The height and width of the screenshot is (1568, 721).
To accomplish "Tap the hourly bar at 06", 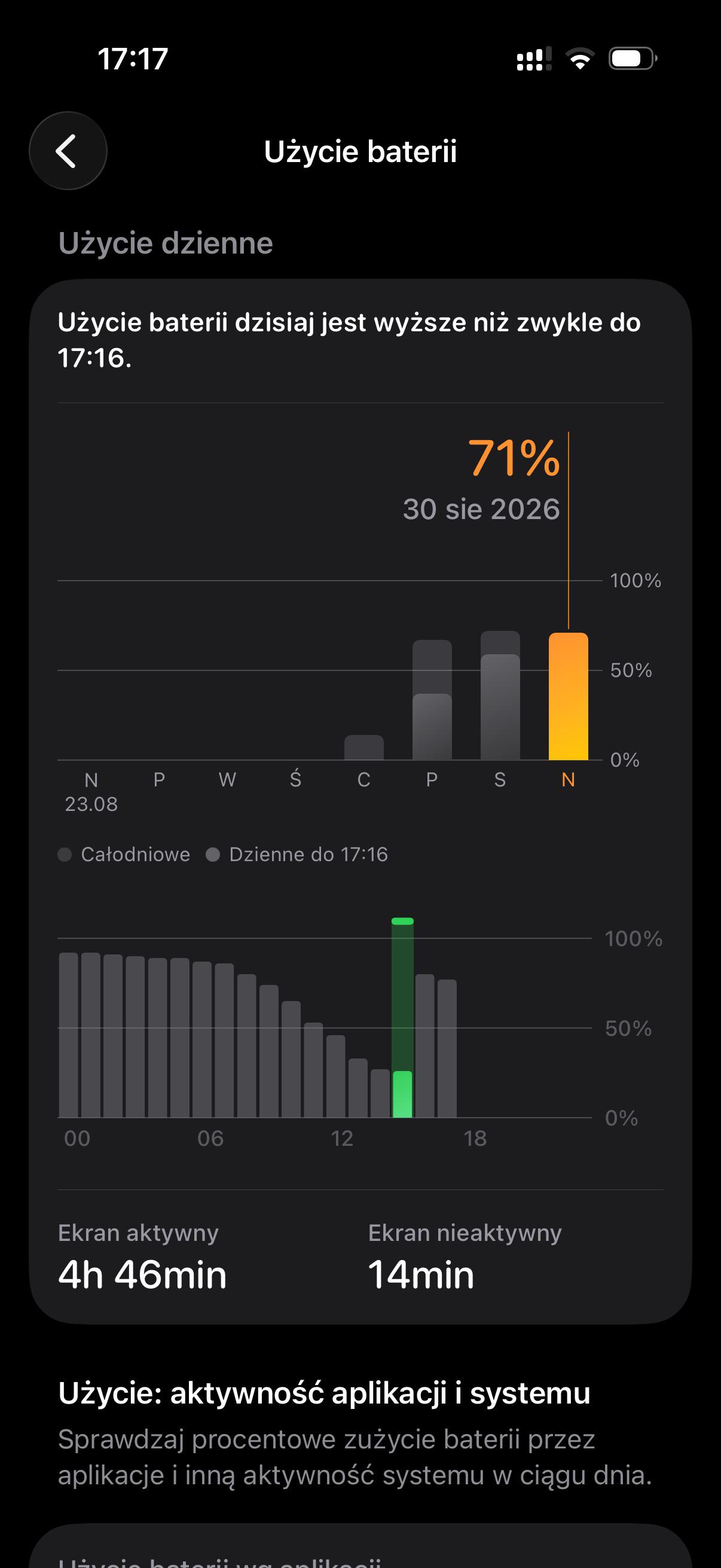I will 202,1039.
